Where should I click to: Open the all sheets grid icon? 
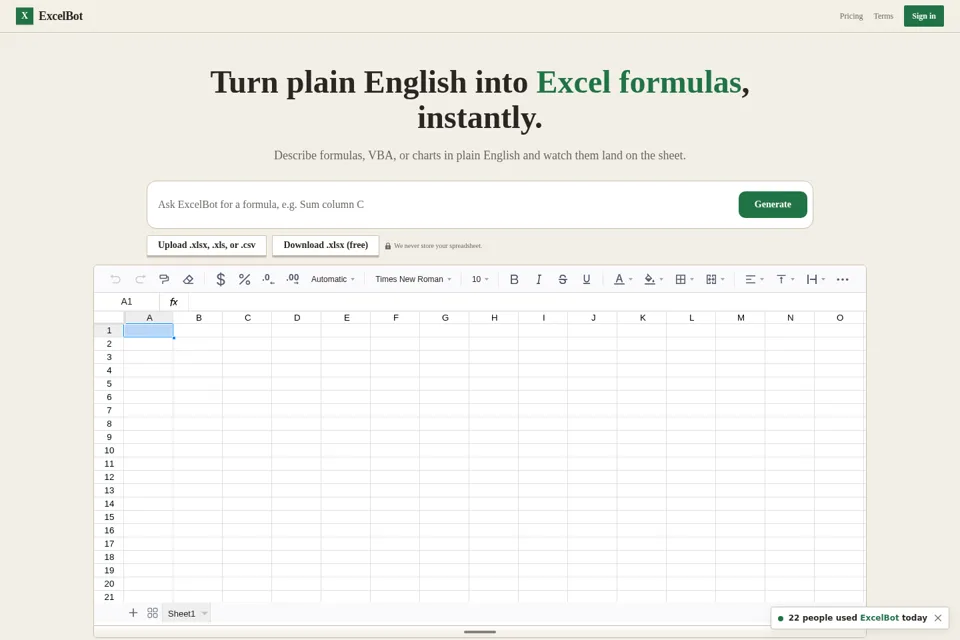pyautogui.click(x=152, y=613)
